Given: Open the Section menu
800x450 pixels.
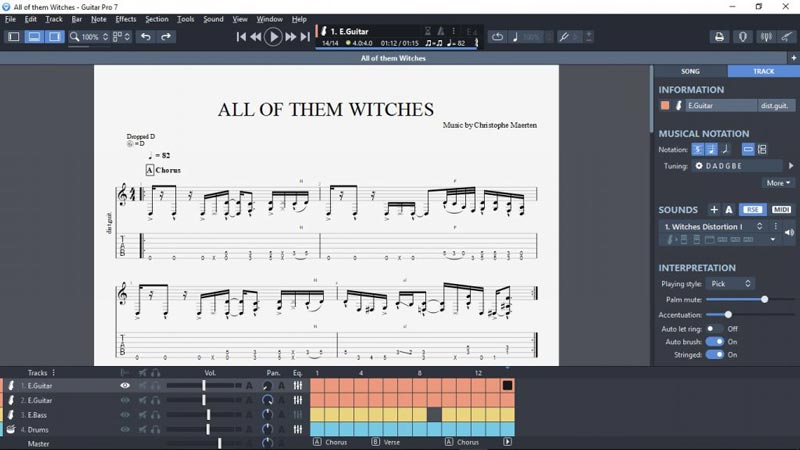Looking at the screenshot, I should tap(157, 19).
